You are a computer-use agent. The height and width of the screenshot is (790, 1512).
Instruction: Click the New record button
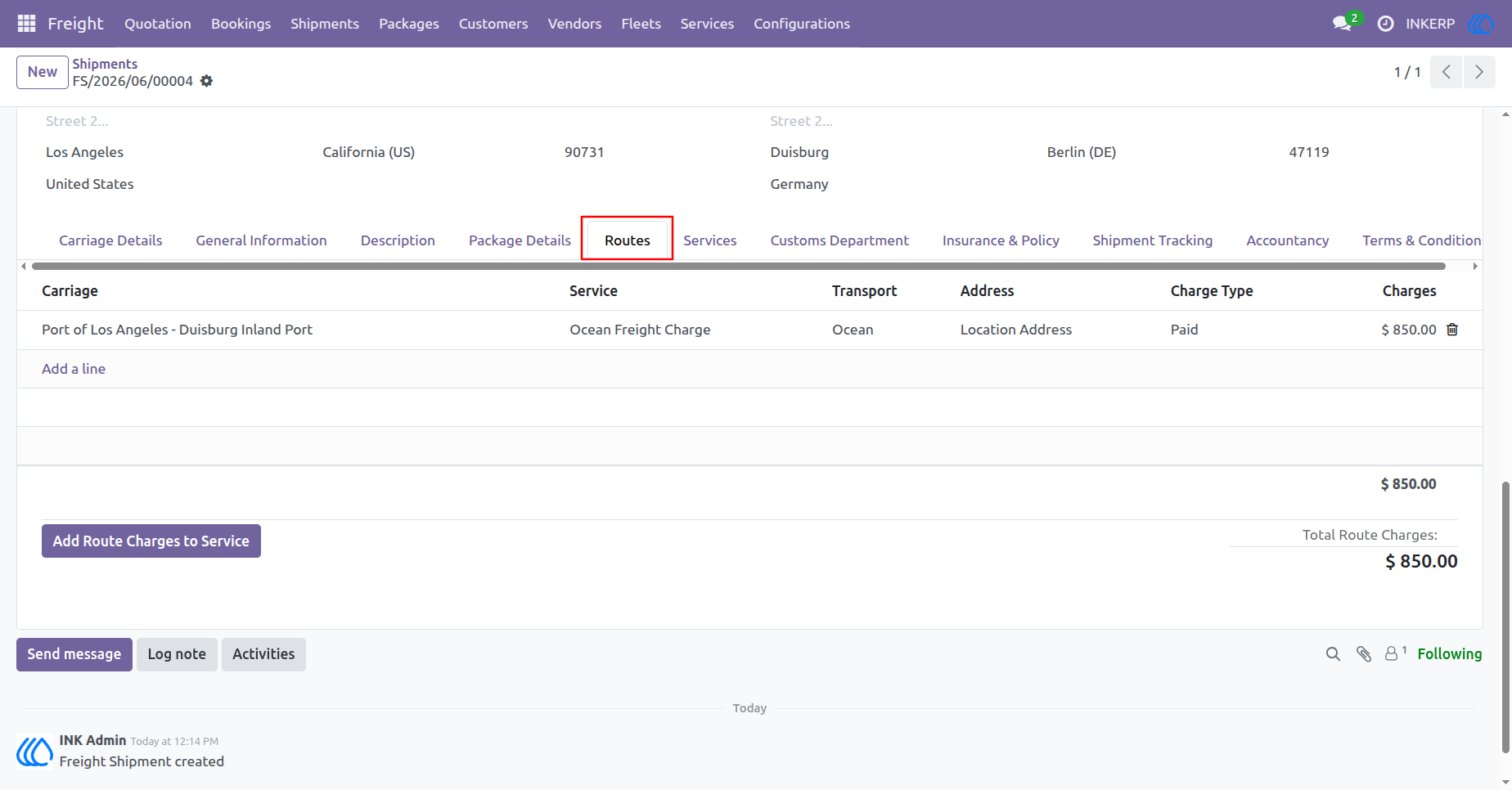click(43, 72)
